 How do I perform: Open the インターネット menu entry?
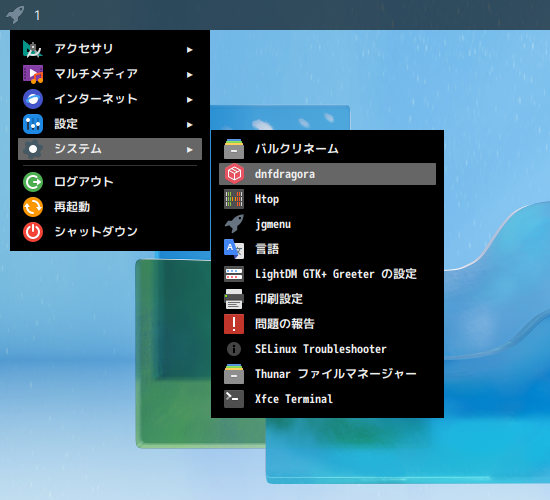[110, 99]
